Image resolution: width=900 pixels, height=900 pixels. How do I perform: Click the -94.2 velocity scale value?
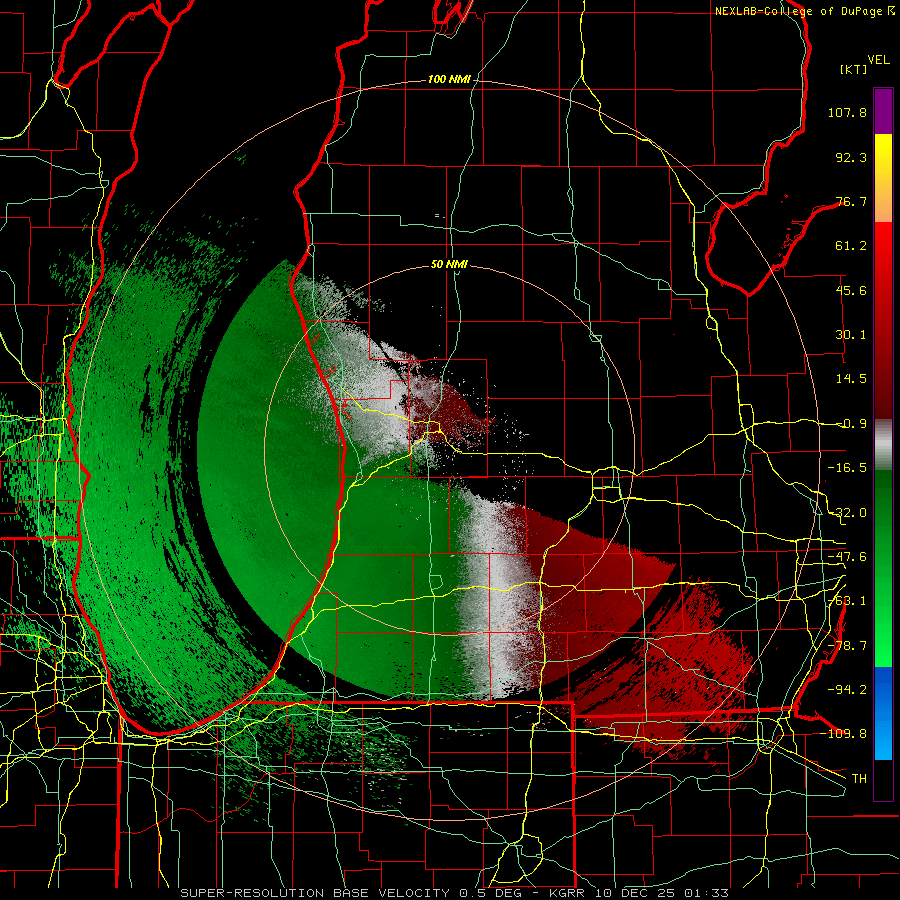click(x=847, y=689)
